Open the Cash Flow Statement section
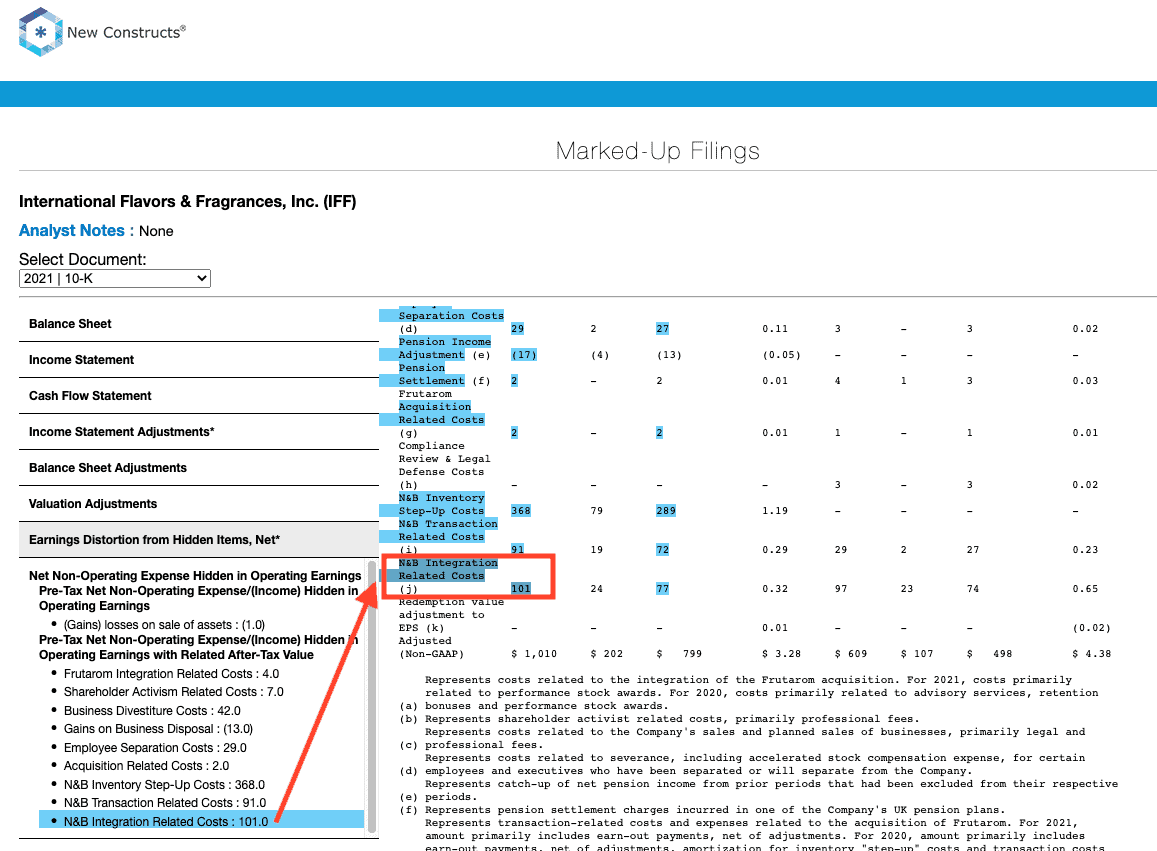 pyautogui.click(x=198, y=396)
